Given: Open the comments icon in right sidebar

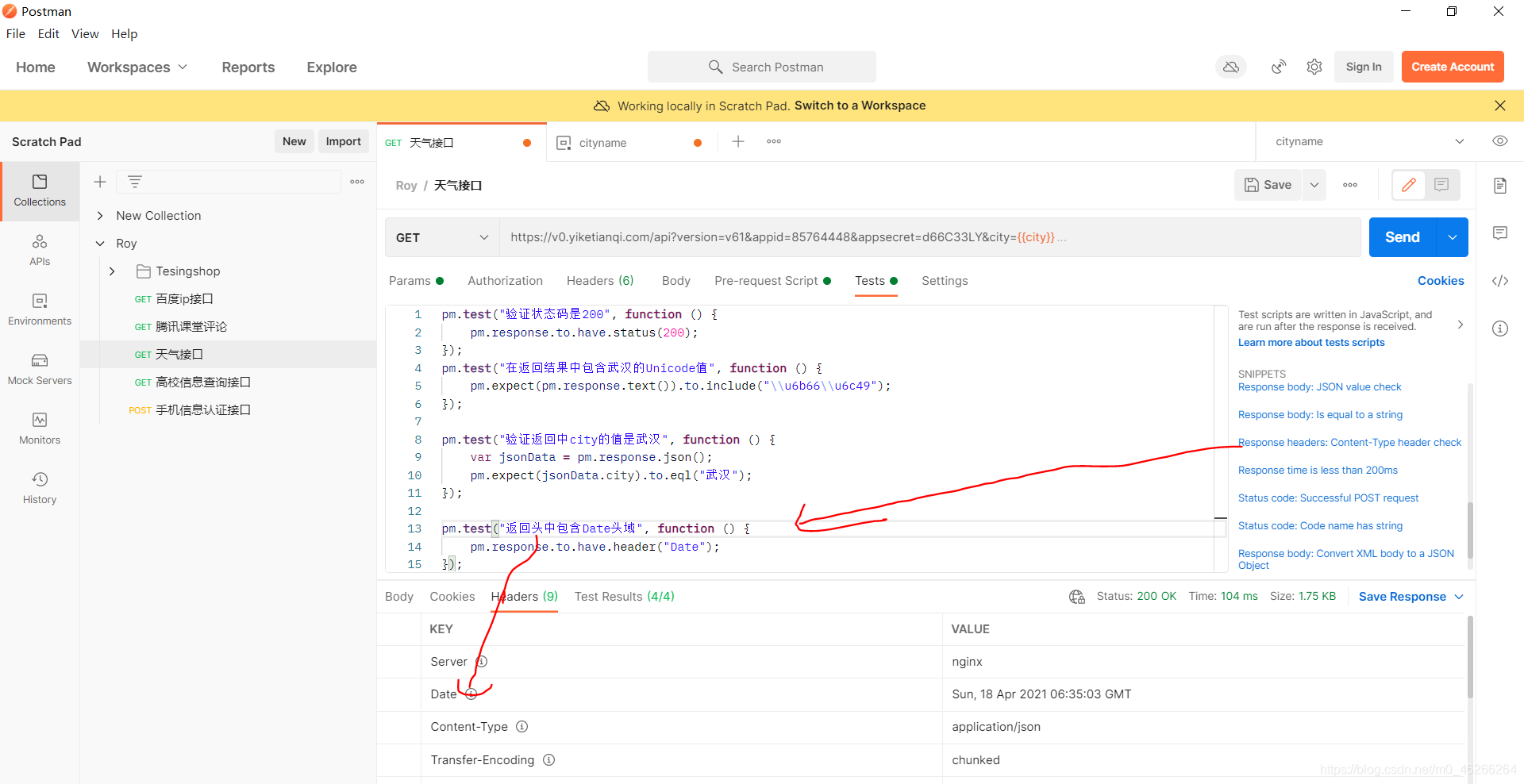Looking at the screenshot, I should coord(1500,233).
